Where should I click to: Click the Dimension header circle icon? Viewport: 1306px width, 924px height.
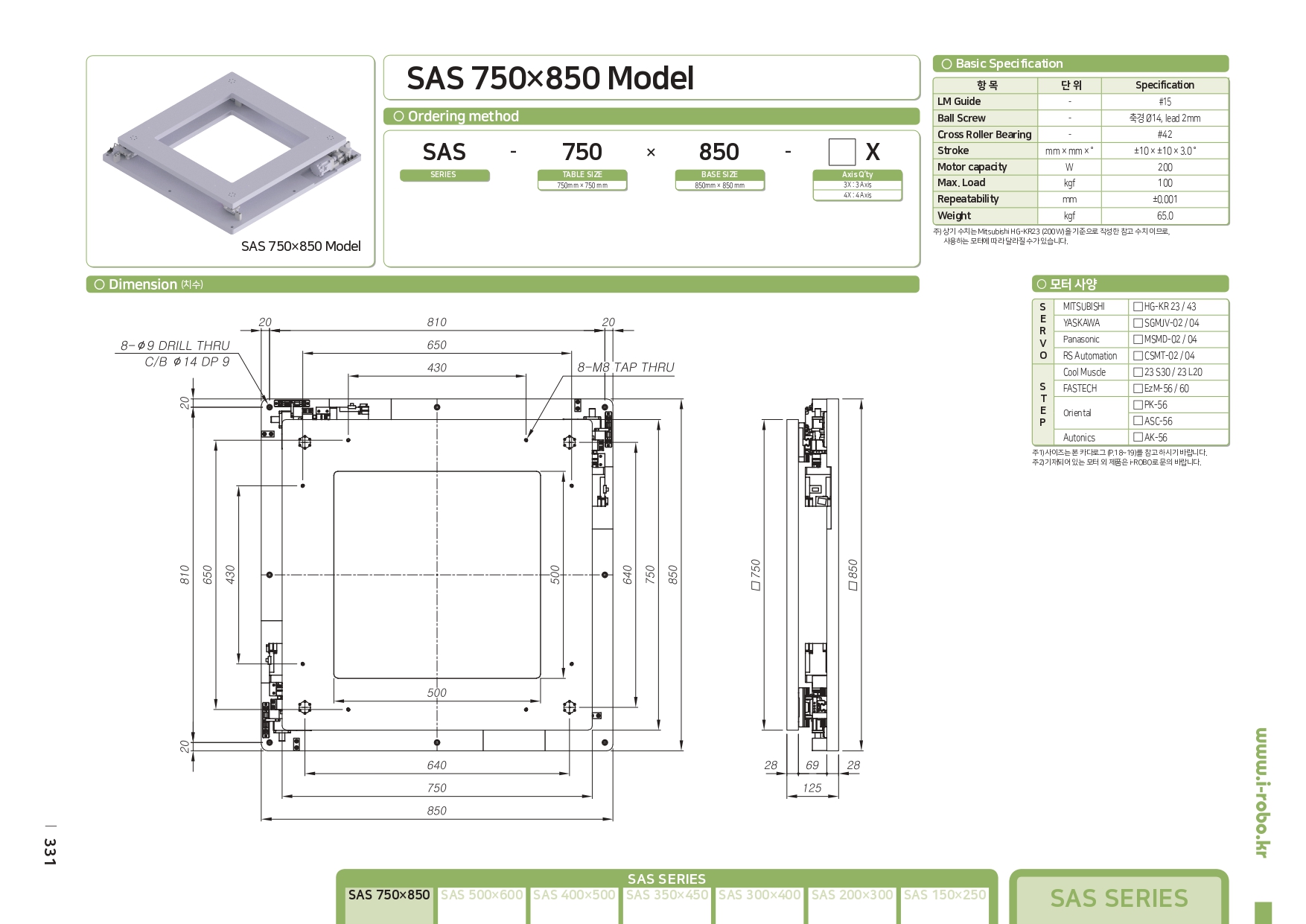coord(99,284)
